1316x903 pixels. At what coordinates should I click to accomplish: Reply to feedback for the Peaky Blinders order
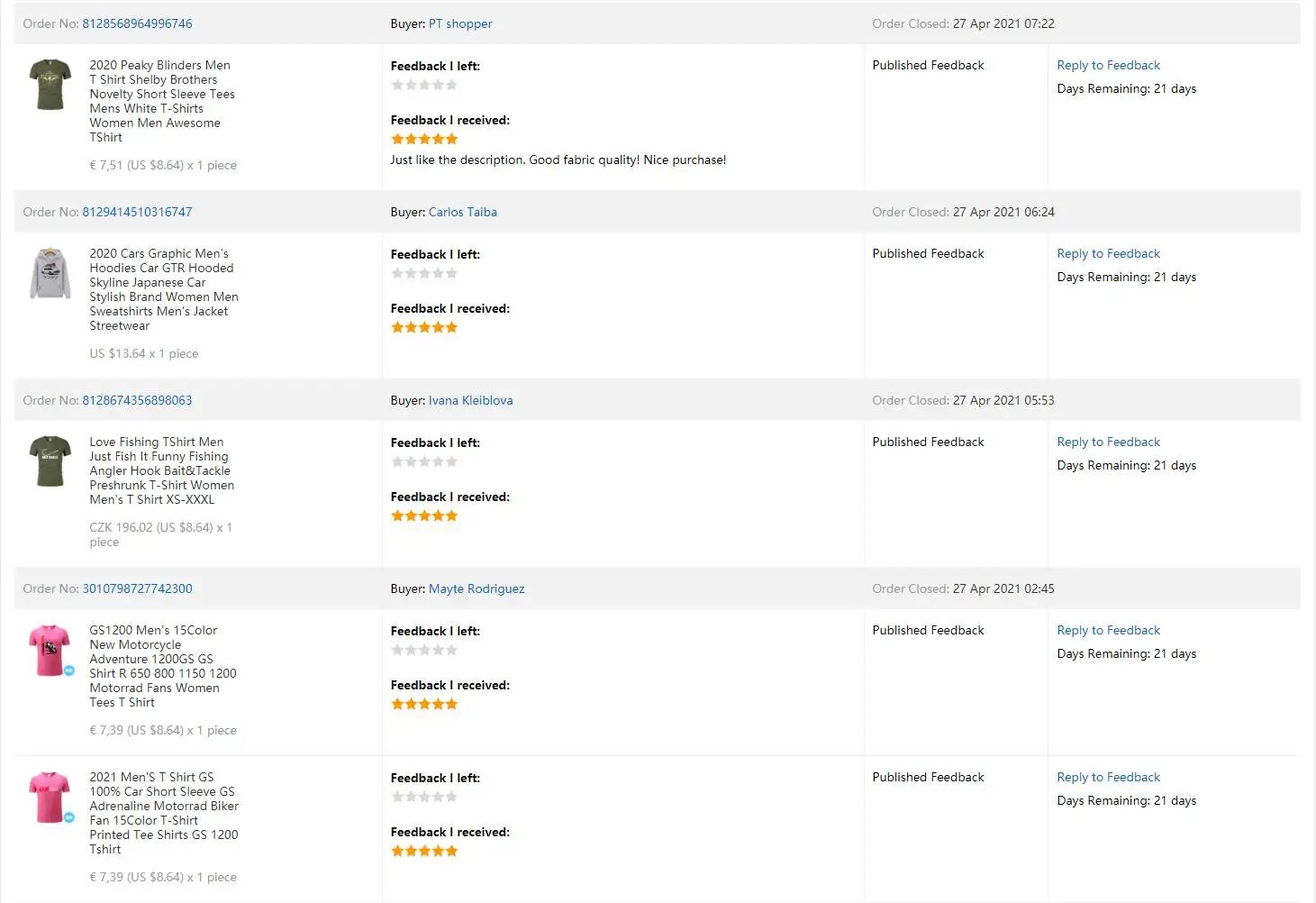click(x=1108, y=65)
